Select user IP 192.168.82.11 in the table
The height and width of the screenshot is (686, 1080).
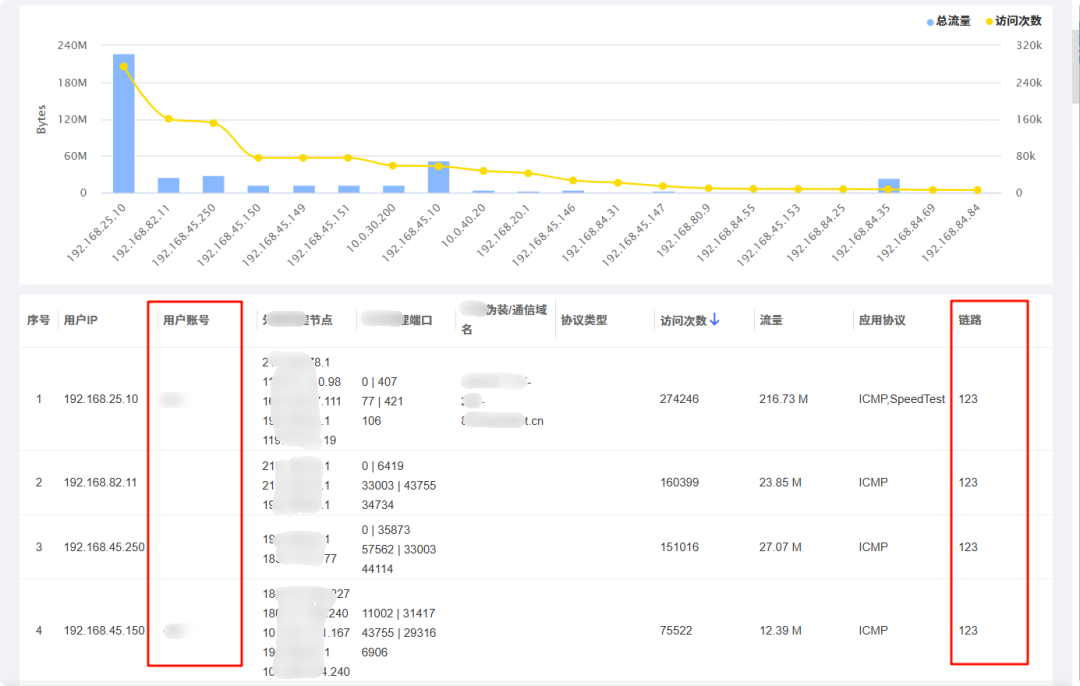(101, 482)
